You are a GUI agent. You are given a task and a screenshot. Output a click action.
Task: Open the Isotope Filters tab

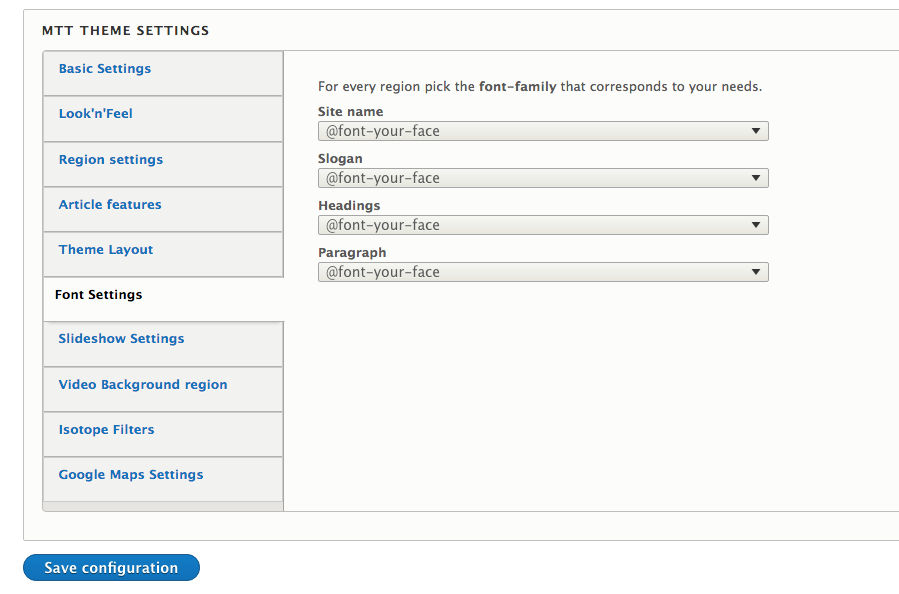(163, 434)
